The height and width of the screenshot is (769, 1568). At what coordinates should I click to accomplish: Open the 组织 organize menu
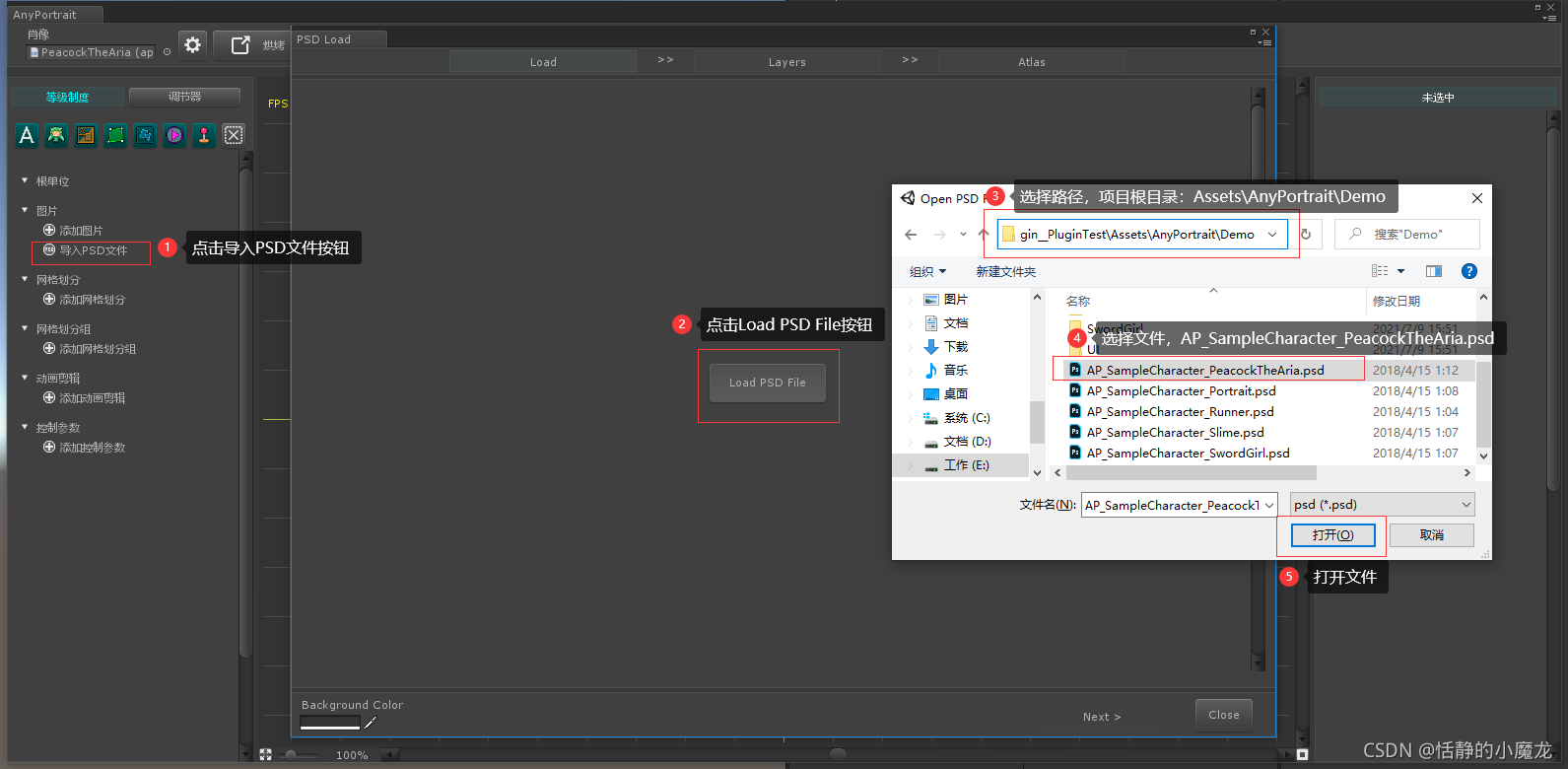(x=927, y=272)
